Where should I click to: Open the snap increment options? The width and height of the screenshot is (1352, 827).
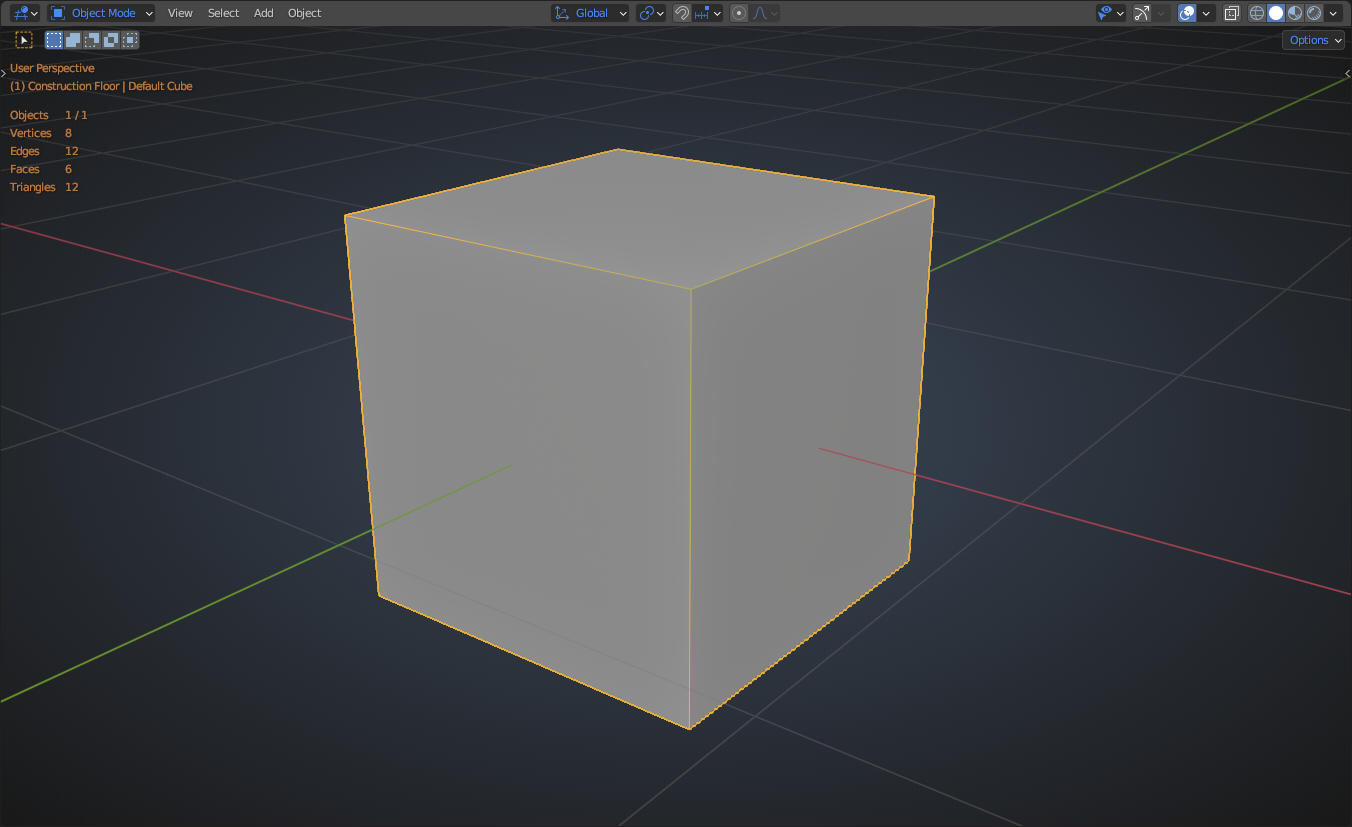[708, 13]
